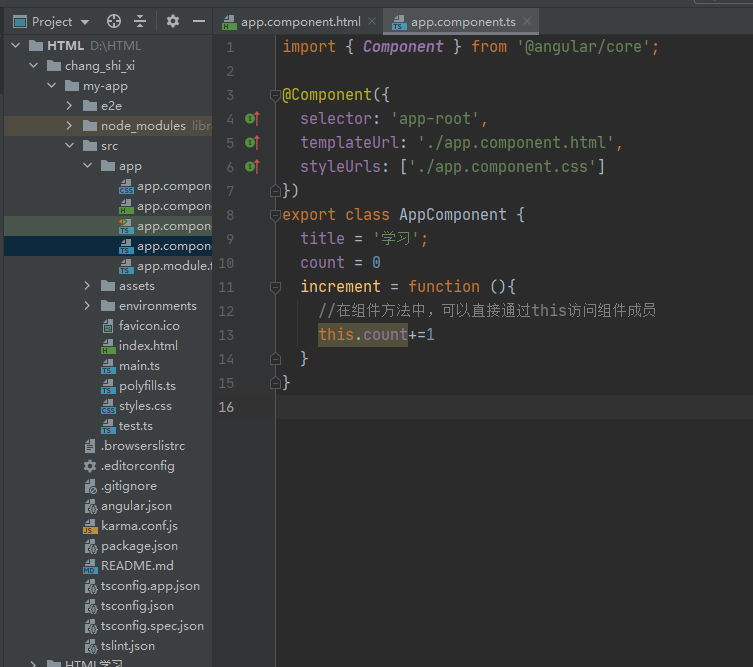Image resolution: width=753 pixels, height=667 pixels.
Task: Fold the @Component decorator at line 3
Action: click(275, 95)
